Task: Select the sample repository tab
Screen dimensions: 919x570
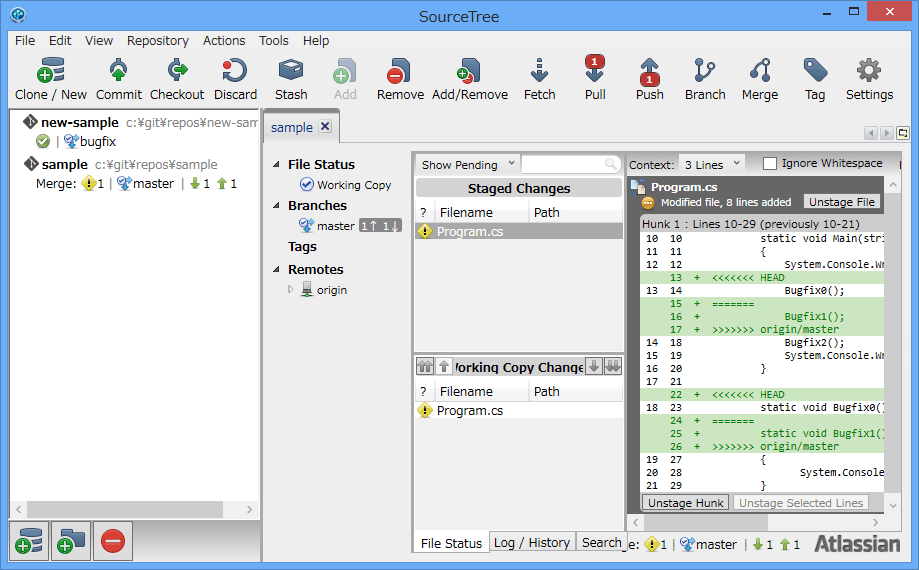Action: (292, 127)
